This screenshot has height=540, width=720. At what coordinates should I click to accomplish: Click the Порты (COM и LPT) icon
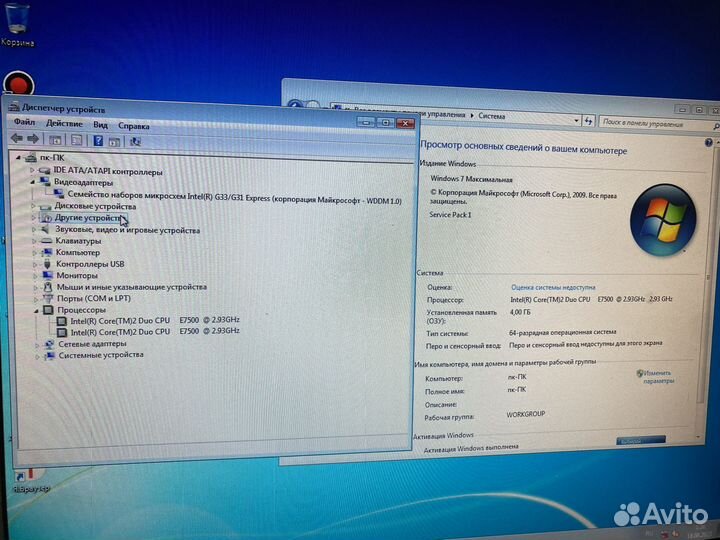point(48,298)
